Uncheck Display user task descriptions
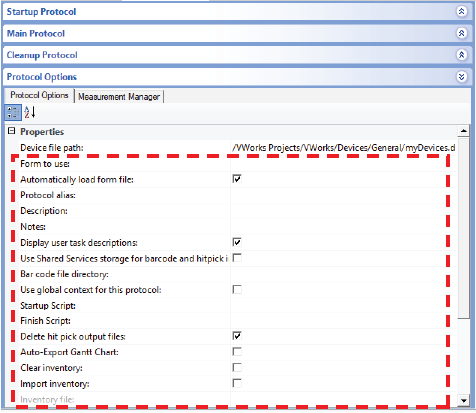476x413 pixels. [237, 242]
